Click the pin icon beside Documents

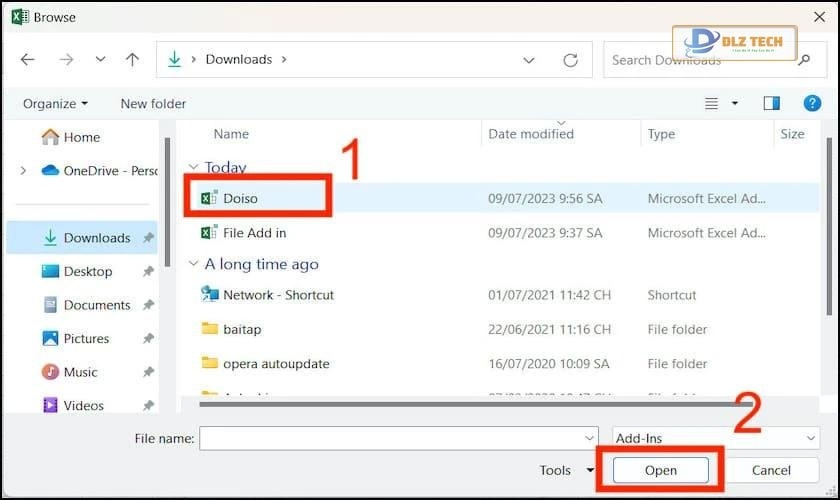click(x=148, y=305)
